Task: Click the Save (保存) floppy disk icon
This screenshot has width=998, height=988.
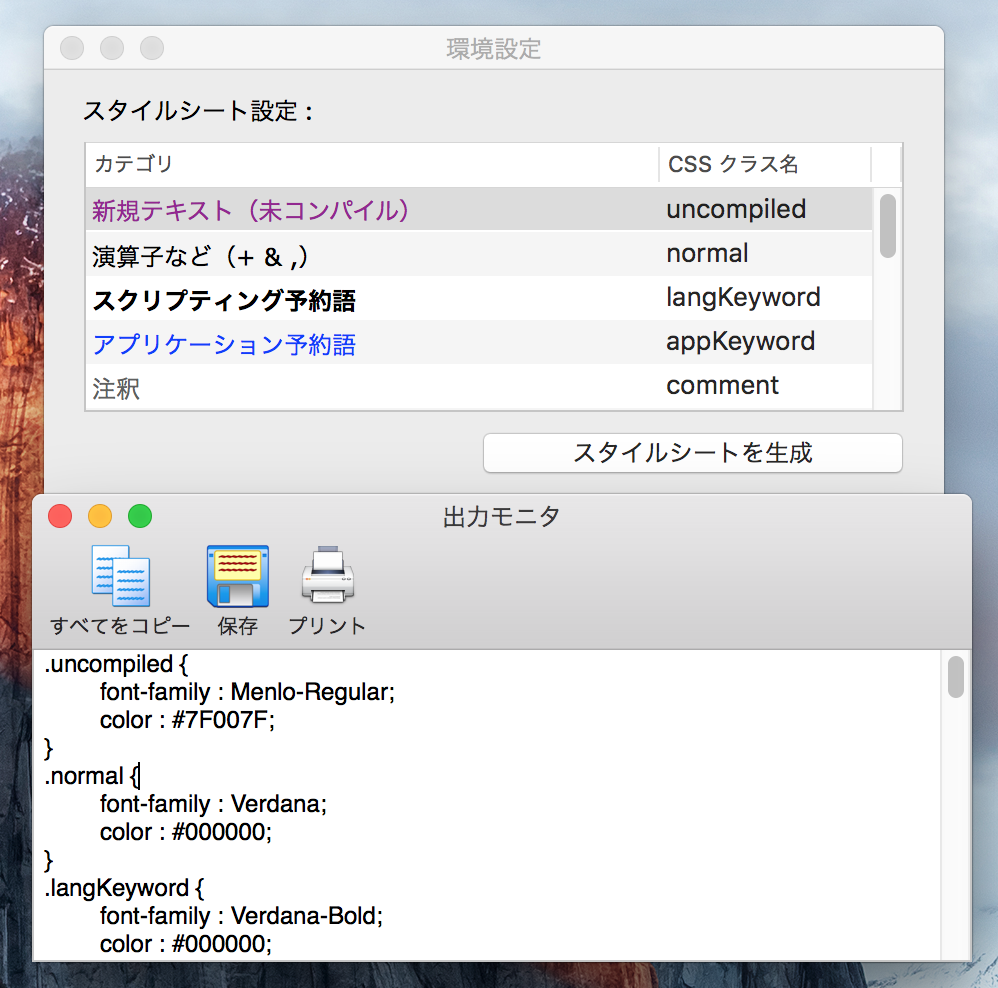Action: pos(237,575)
